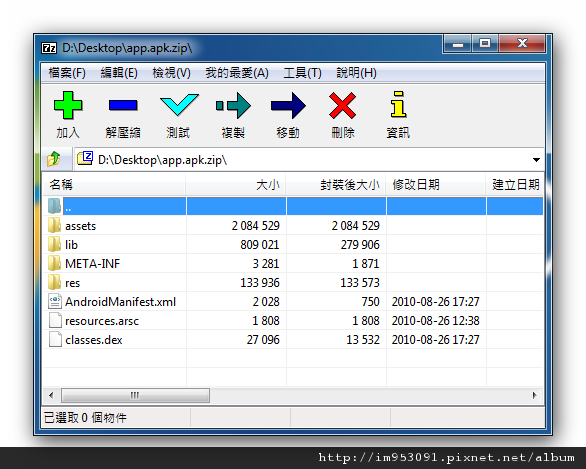Click the scrollbar right arrow

(535, 395)
